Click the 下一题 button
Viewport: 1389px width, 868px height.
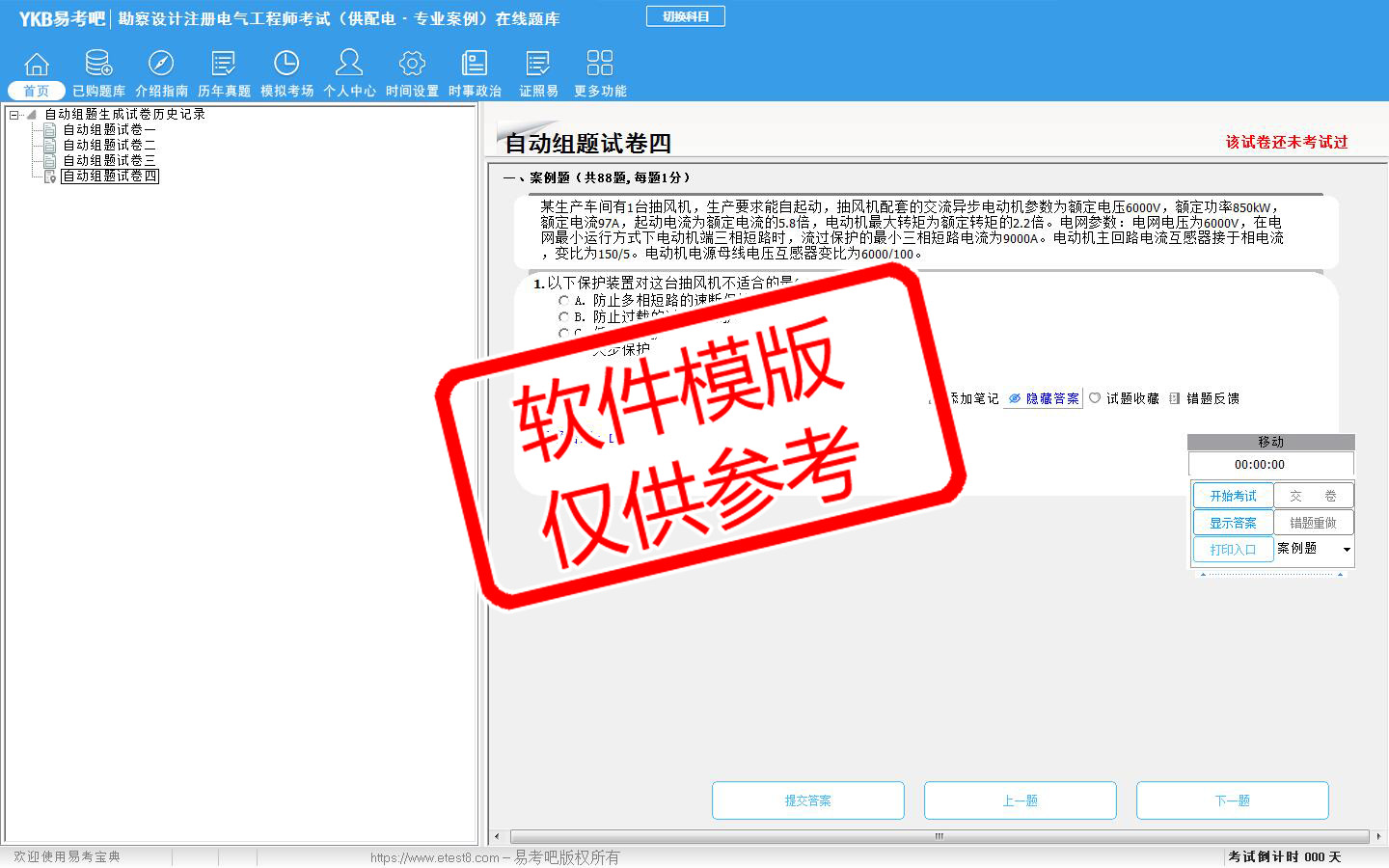pos(1232,800)
